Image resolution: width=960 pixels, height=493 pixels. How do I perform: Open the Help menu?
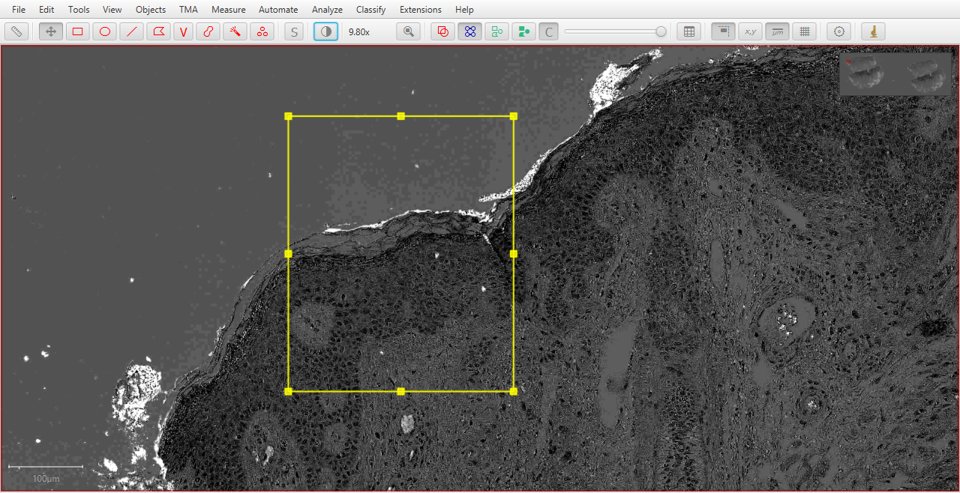click(464, 10)
